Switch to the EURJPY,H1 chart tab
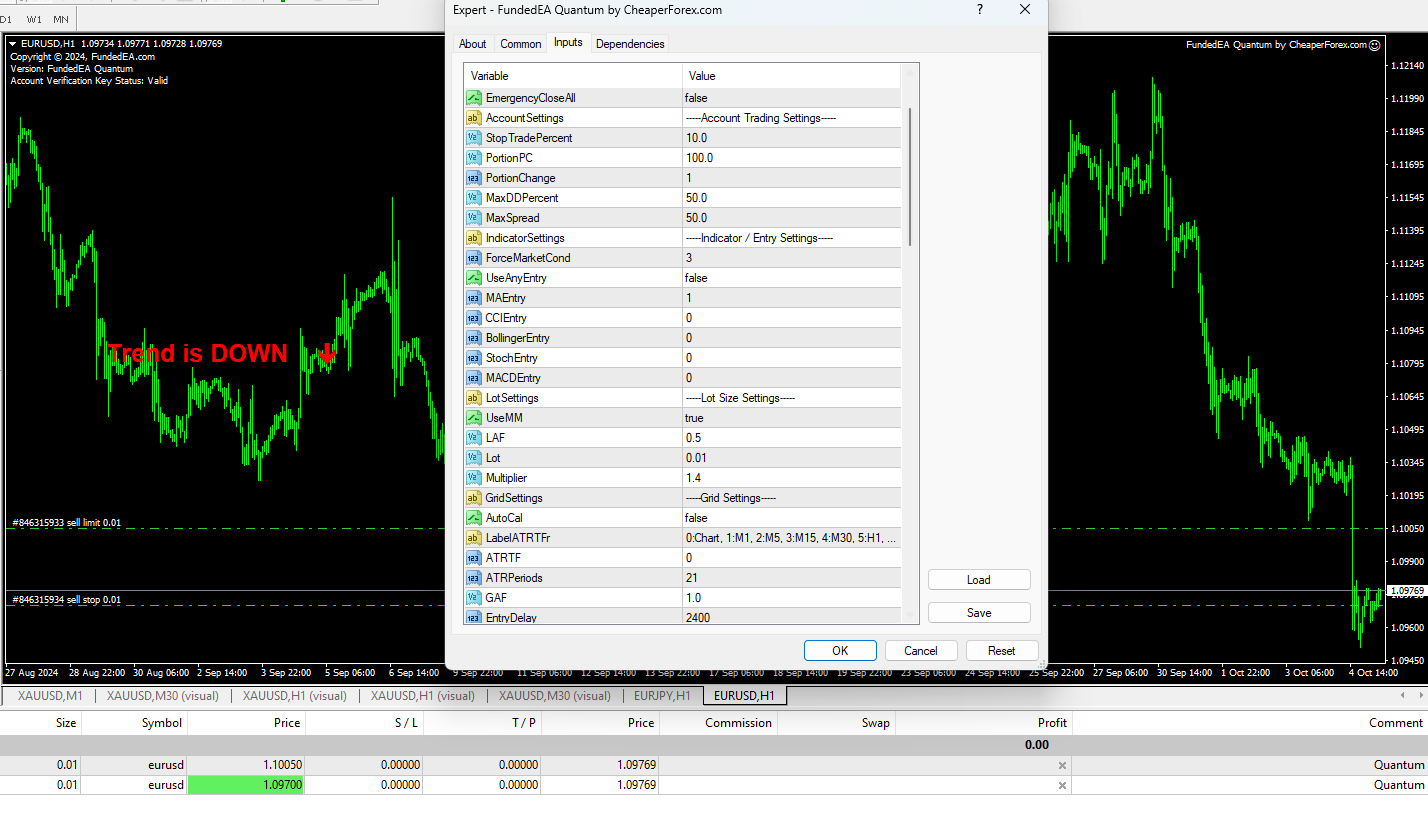The image size is (1428, 829). point(662,696)
